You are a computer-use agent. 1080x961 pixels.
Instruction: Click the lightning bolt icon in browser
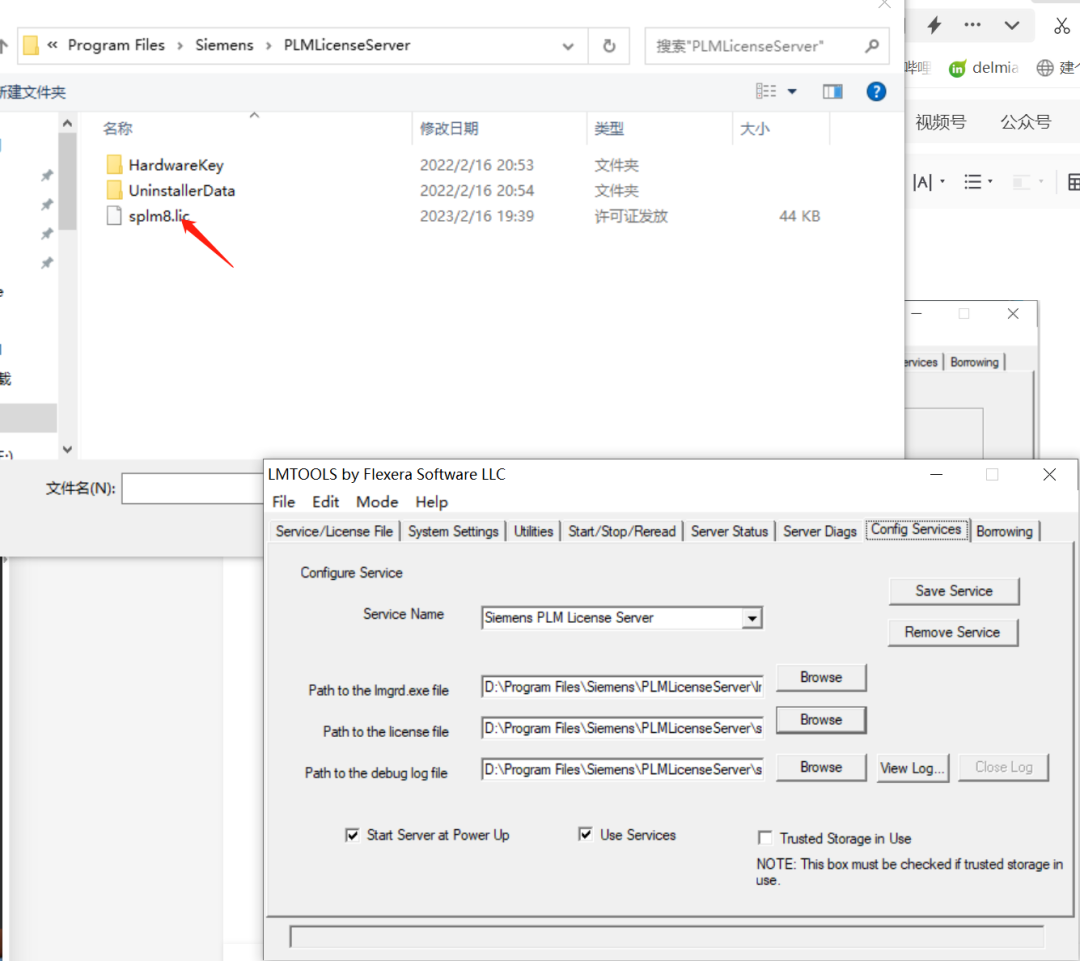(935, 25)
